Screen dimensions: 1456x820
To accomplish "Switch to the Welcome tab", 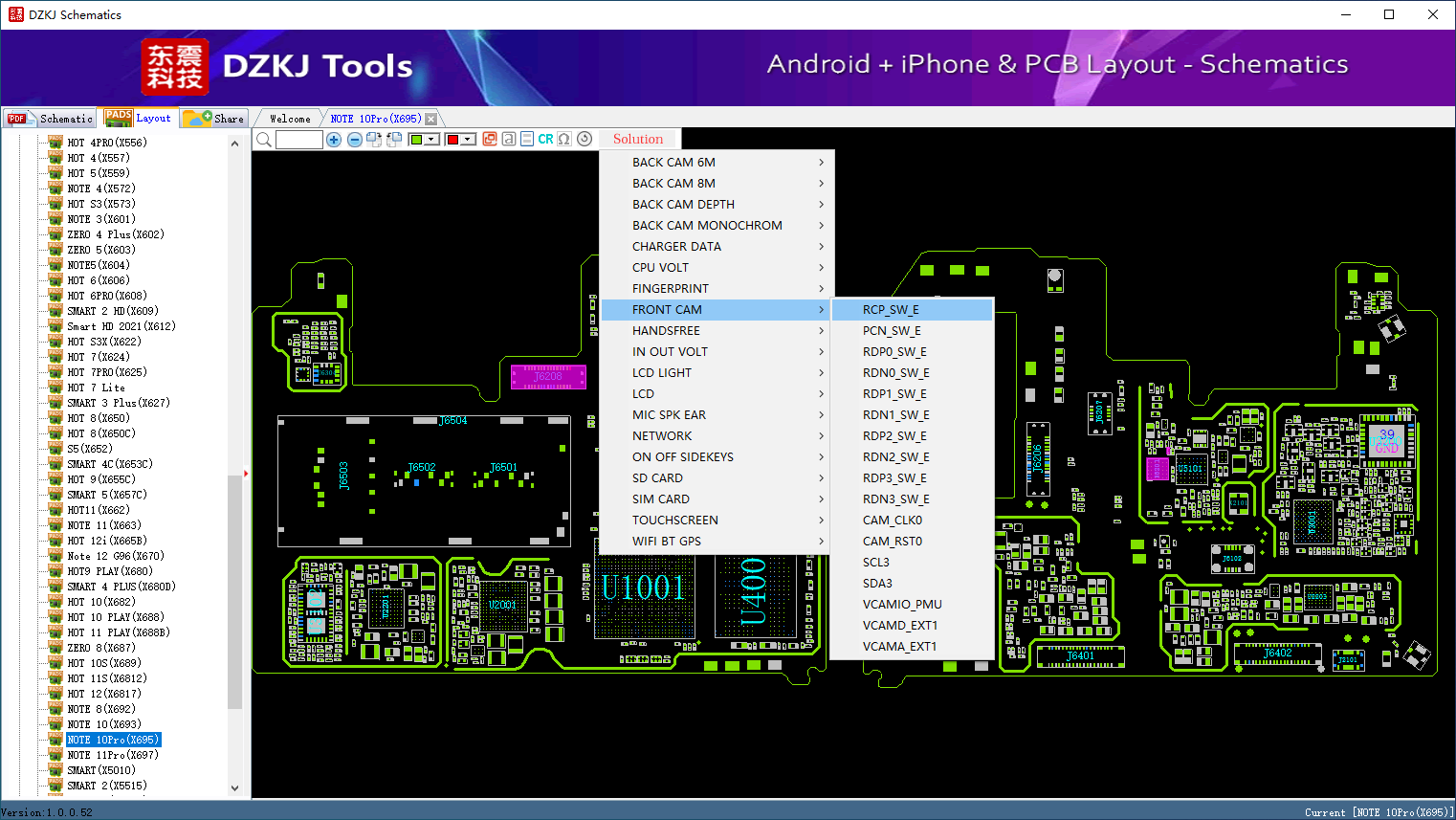I will pyautogui.click(x=290, y=119).
